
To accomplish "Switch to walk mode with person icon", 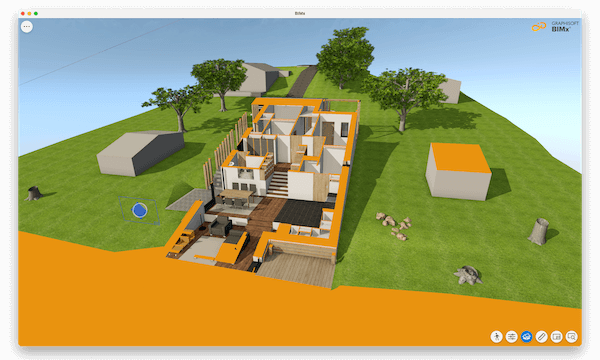I will (x=496, y=337).
